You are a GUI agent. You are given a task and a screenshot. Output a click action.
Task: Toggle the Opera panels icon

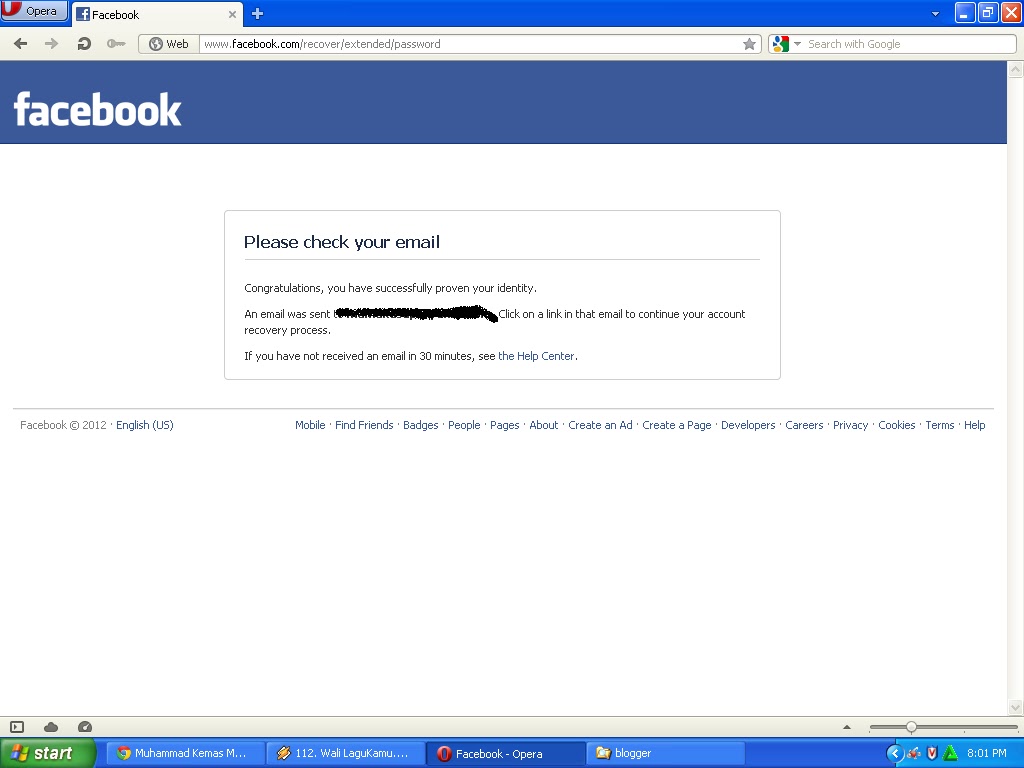click(18, 727)
